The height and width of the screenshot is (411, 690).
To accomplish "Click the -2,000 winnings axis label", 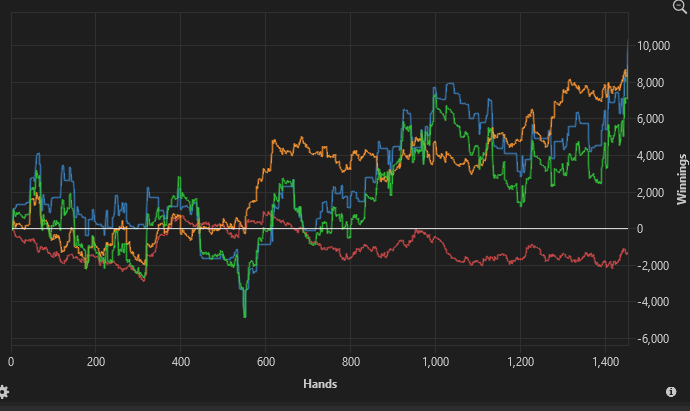I will click(x=653, y=266).
